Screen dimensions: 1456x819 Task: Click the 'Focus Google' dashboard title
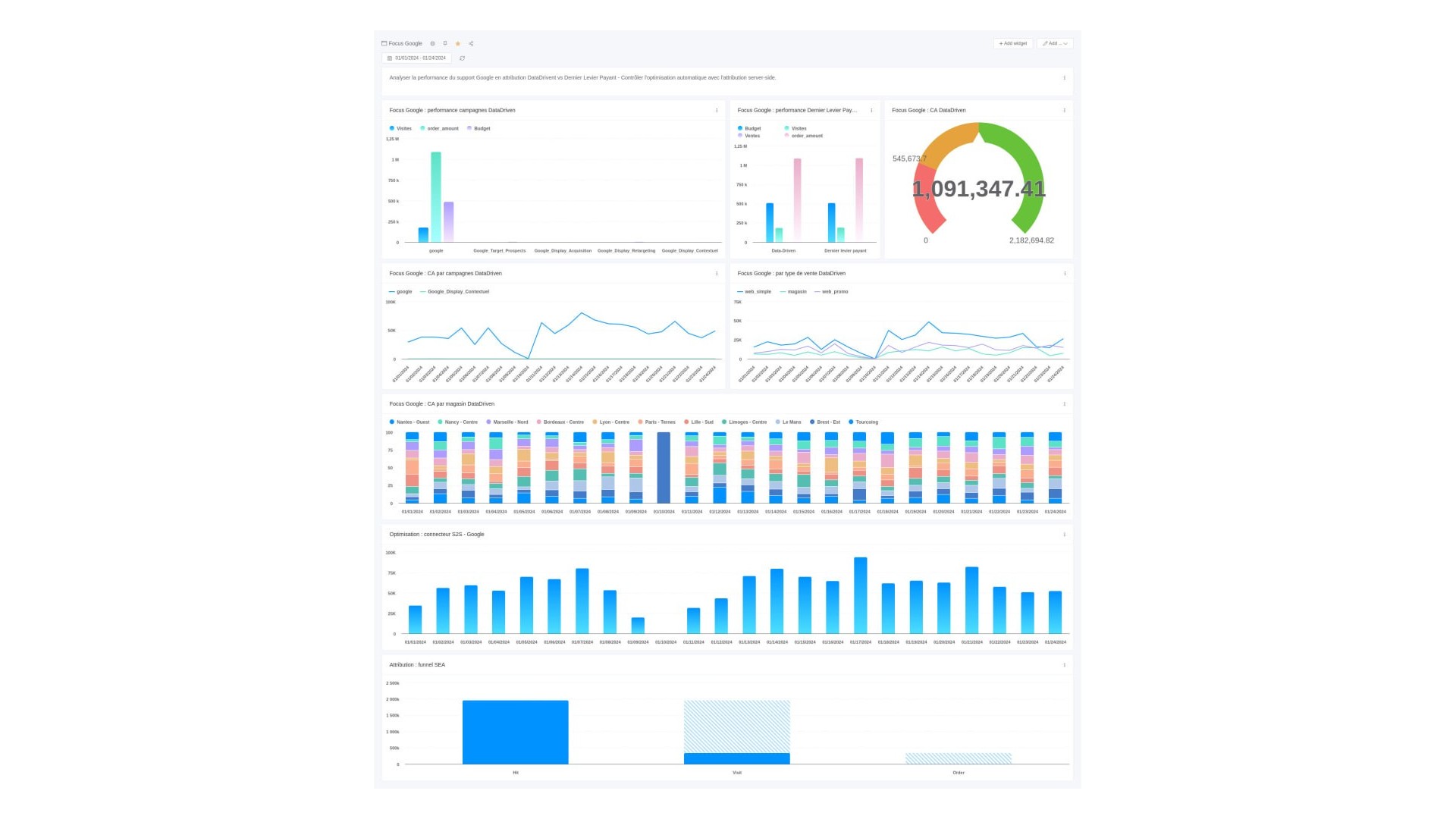405,43
